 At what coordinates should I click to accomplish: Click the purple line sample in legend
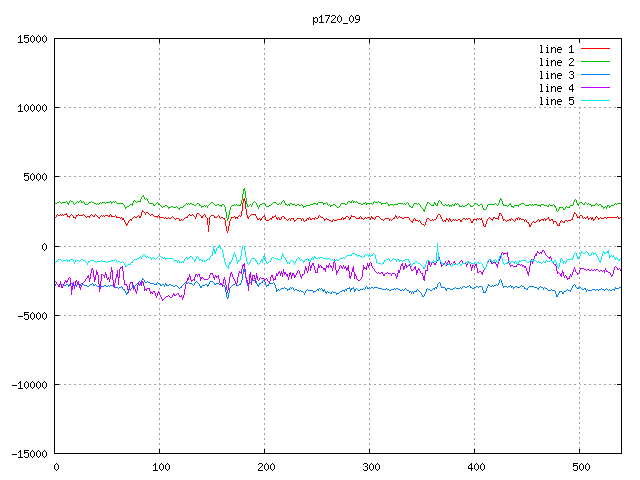coord(595,88)
